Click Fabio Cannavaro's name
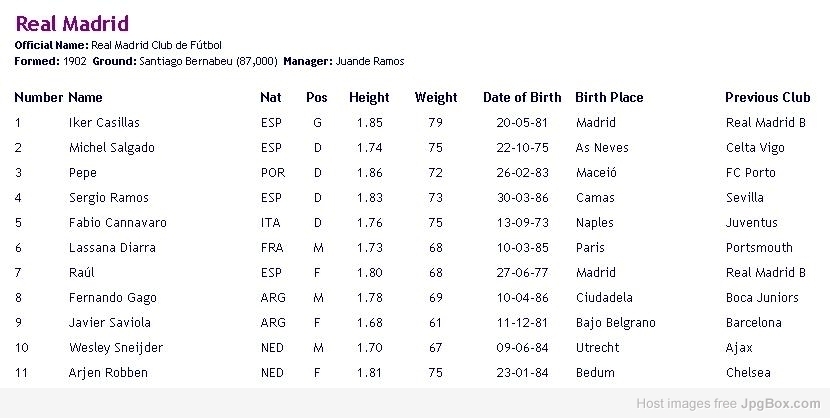Image resolution: width=830 pixels, height=418 pixels. 118,223
